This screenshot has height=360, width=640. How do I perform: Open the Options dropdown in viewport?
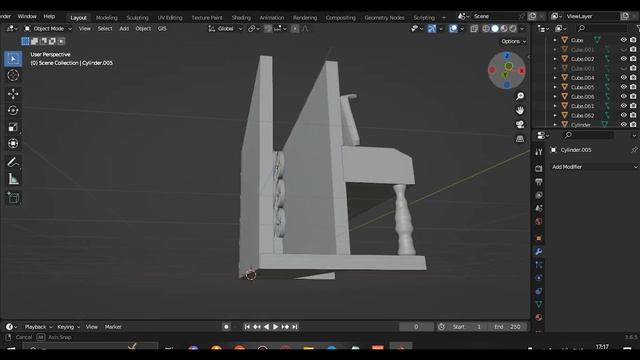(x=513, y=41)
